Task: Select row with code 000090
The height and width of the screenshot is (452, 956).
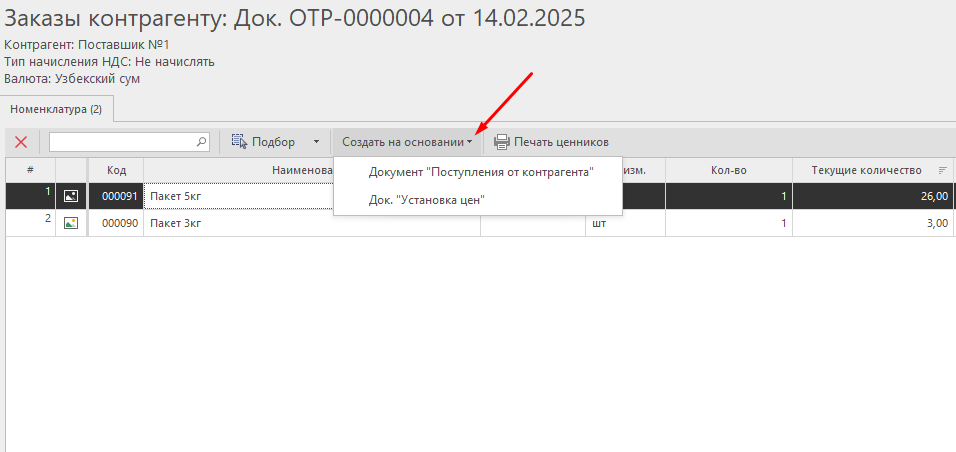Action: click(x=117, y=223)
